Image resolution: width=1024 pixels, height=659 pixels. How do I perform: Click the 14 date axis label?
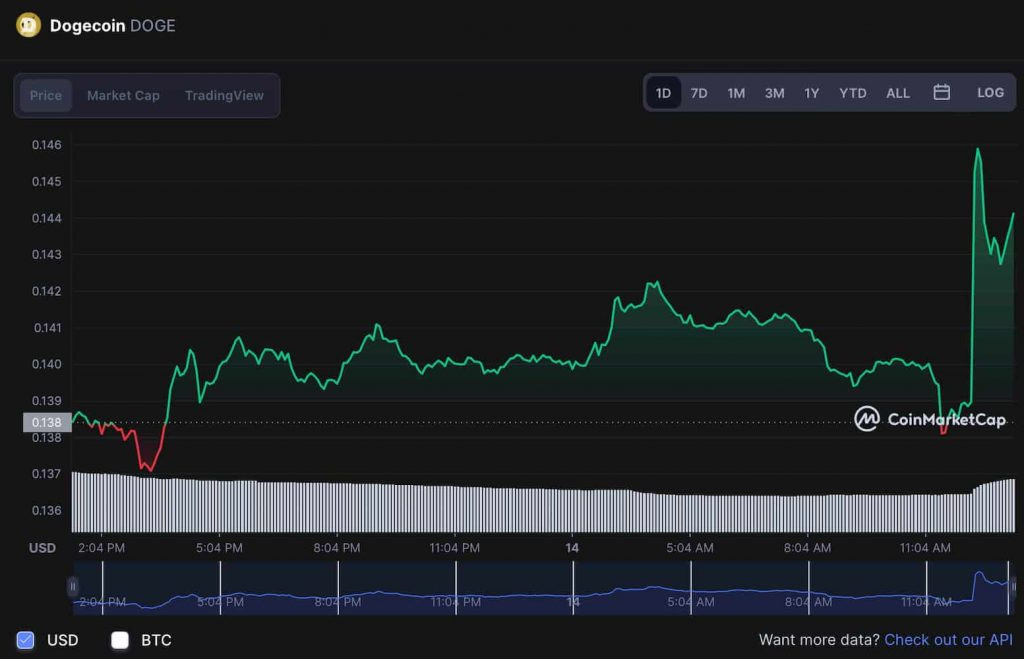[572, 548]
